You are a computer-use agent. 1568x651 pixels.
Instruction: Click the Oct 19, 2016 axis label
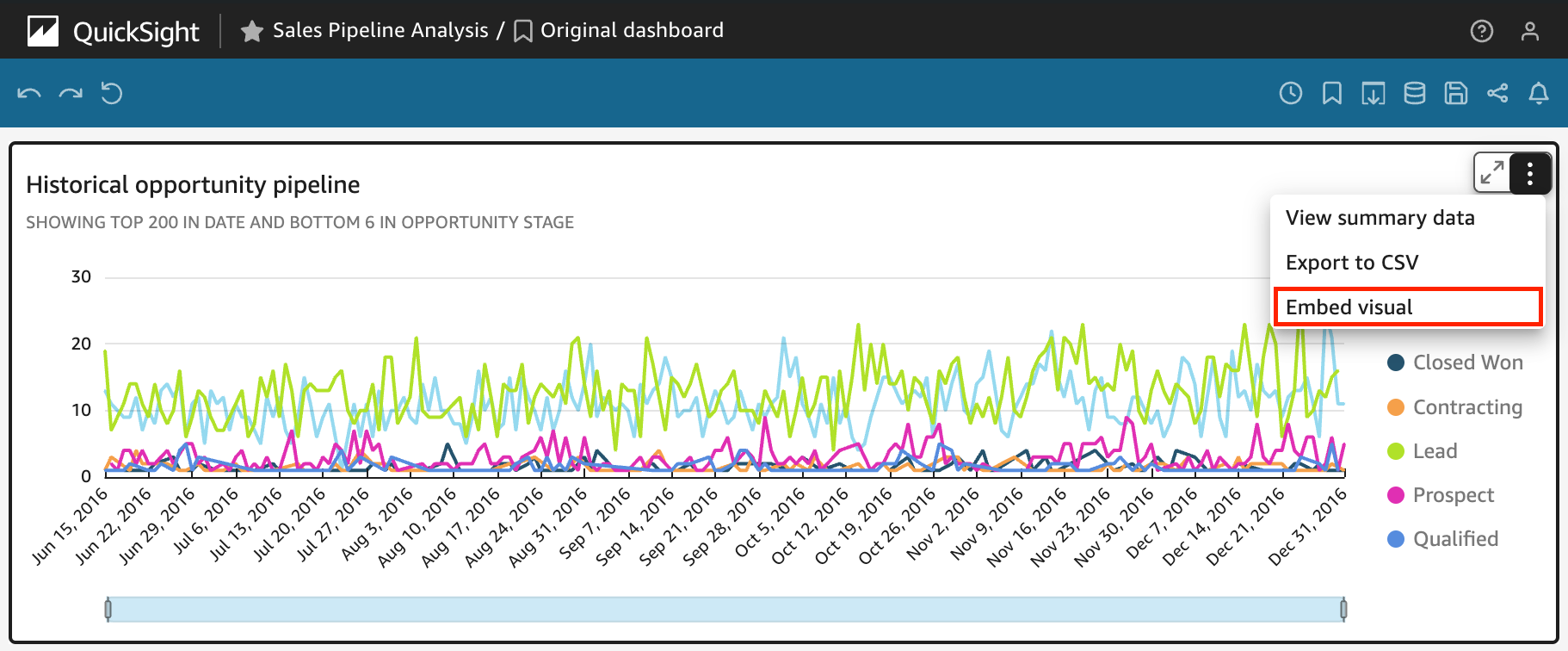(x=854, y=525)
